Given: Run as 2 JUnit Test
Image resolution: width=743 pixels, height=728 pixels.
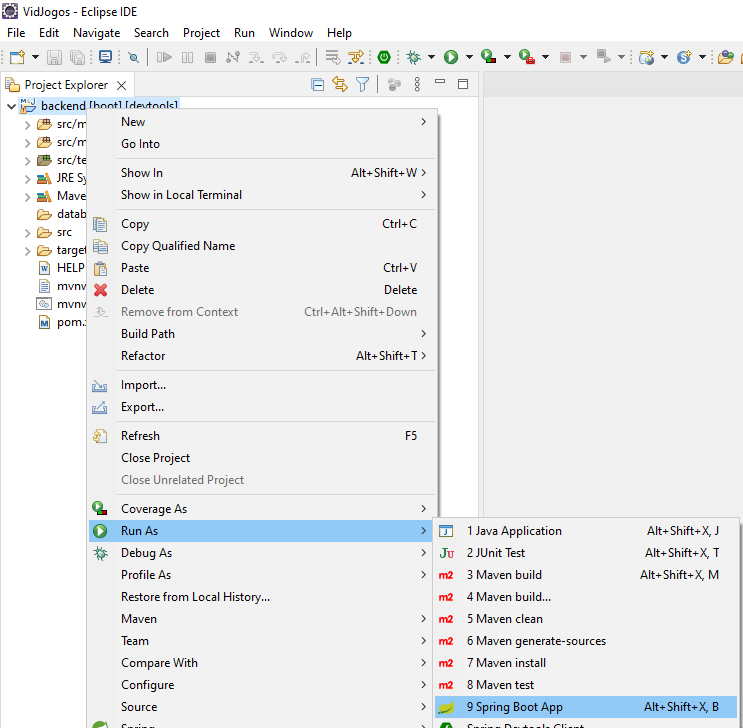Looking at the screenshot, I should coord(586,553).
